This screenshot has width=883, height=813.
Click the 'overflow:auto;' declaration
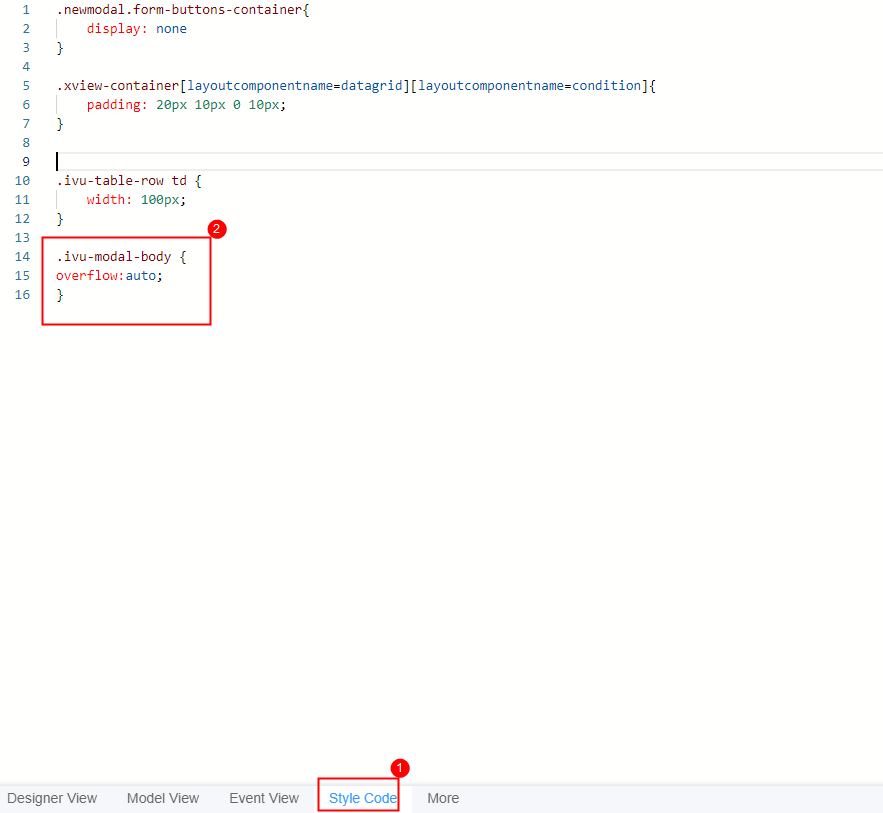coord(109,276)
